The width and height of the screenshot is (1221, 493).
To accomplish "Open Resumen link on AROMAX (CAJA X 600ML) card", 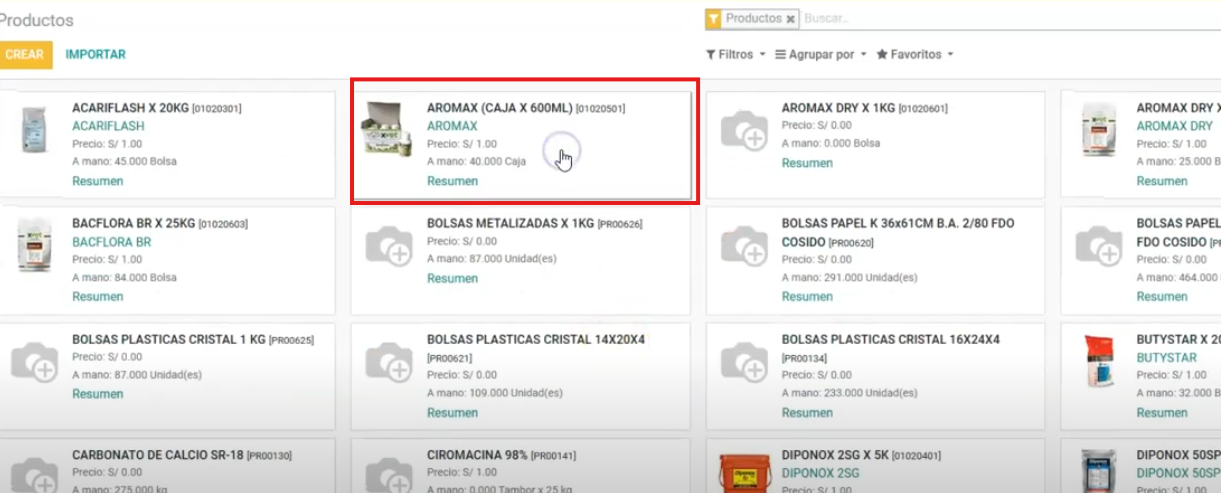I will coord(452,181).
